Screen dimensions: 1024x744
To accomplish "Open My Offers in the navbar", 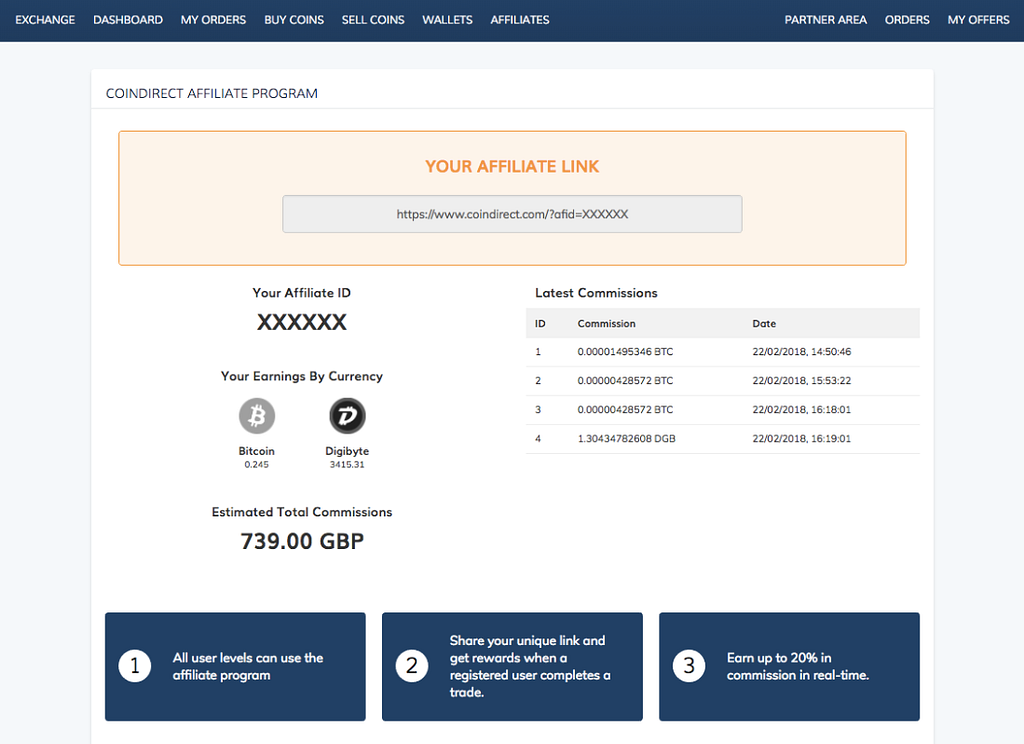I will tap(978, 20).
